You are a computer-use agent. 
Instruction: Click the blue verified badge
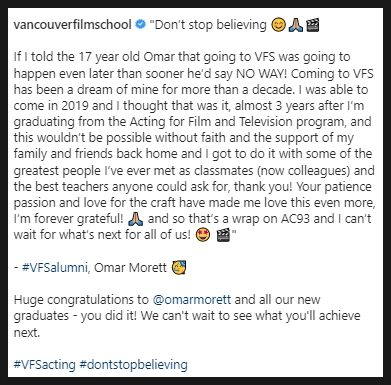(x=141, y=25)
